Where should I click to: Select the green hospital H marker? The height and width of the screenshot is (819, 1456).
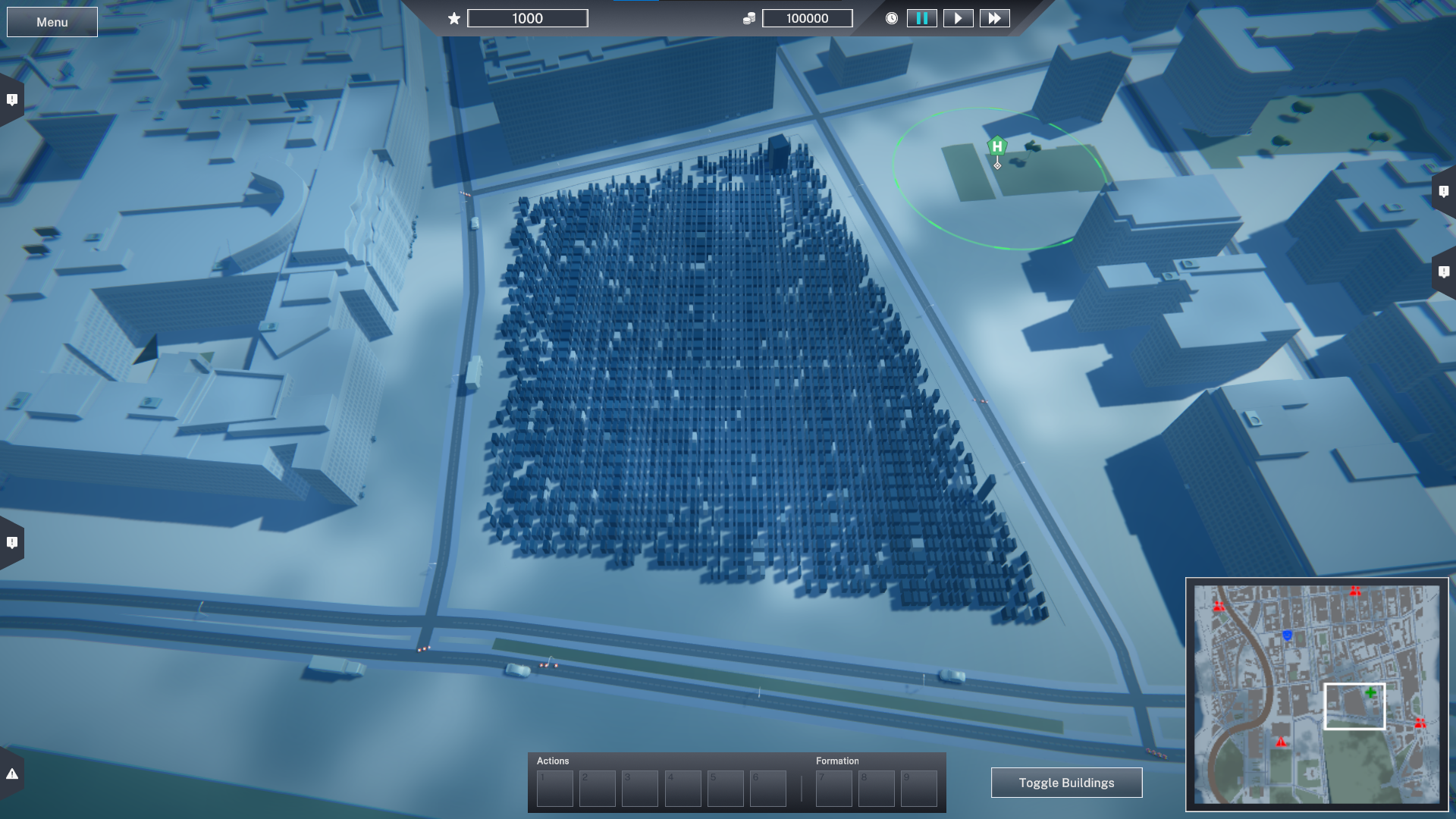tap(996, 146)
